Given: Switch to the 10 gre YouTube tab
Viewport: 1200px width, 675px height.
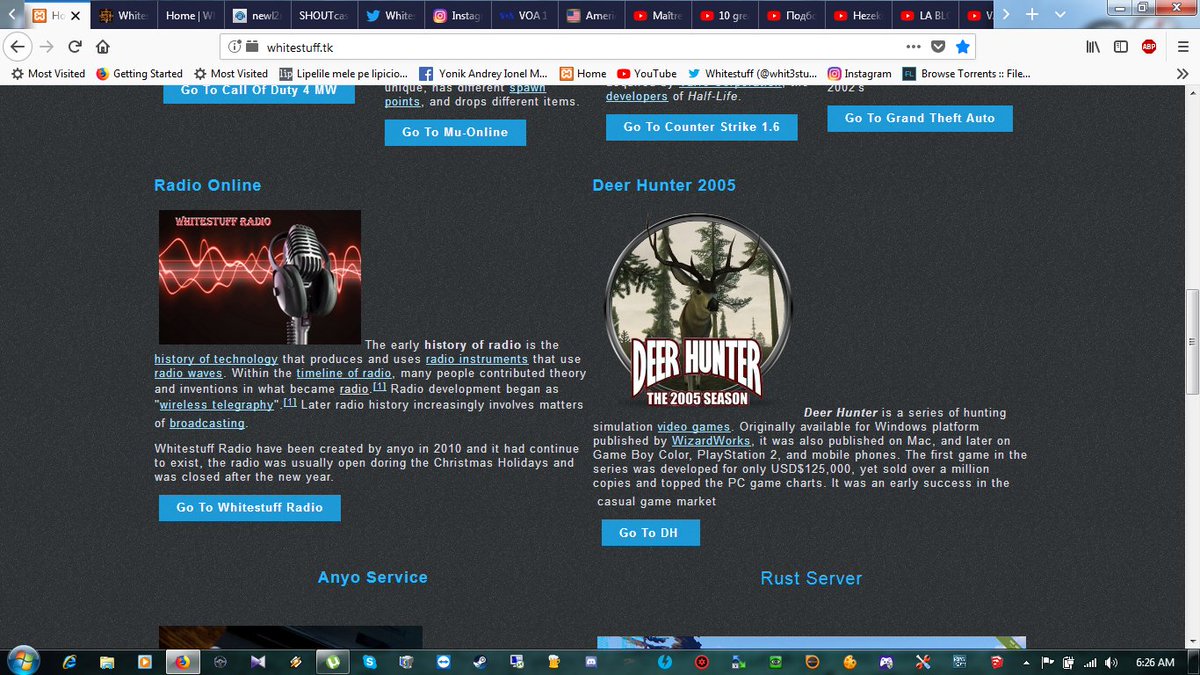Looking at the screenshot, I should (725, 16).
